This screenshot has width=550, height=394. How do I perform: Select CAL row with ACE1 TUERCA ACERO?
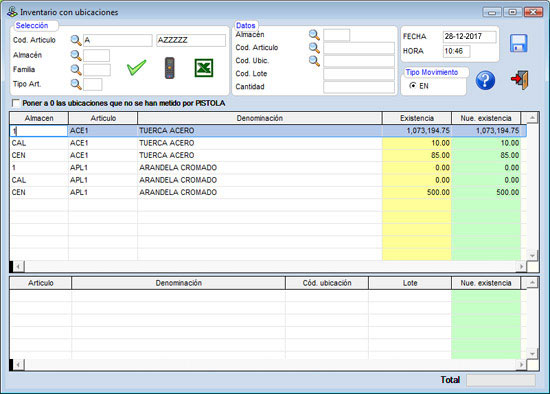coord(268,143)
